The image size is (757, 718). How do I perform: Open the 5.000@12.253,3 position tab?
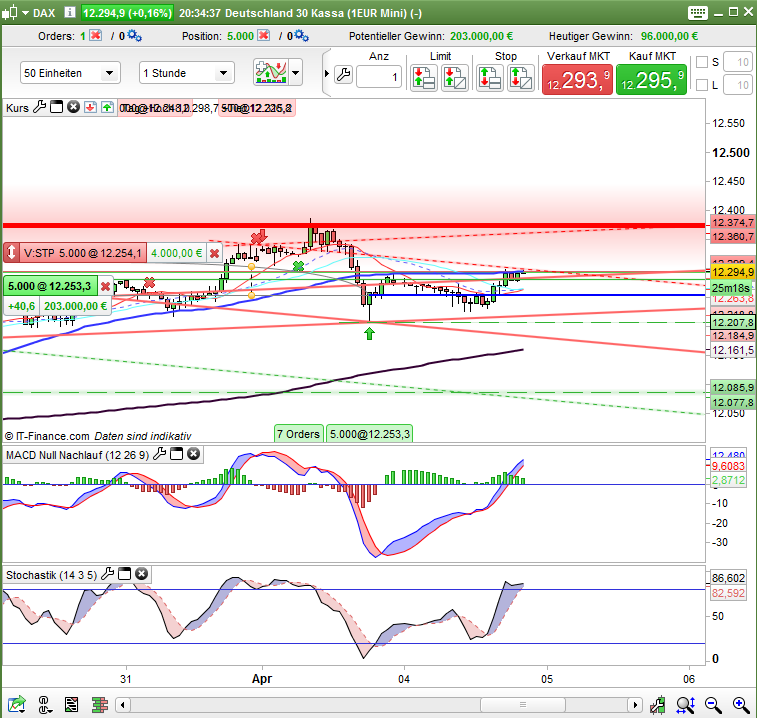[369, 434]
